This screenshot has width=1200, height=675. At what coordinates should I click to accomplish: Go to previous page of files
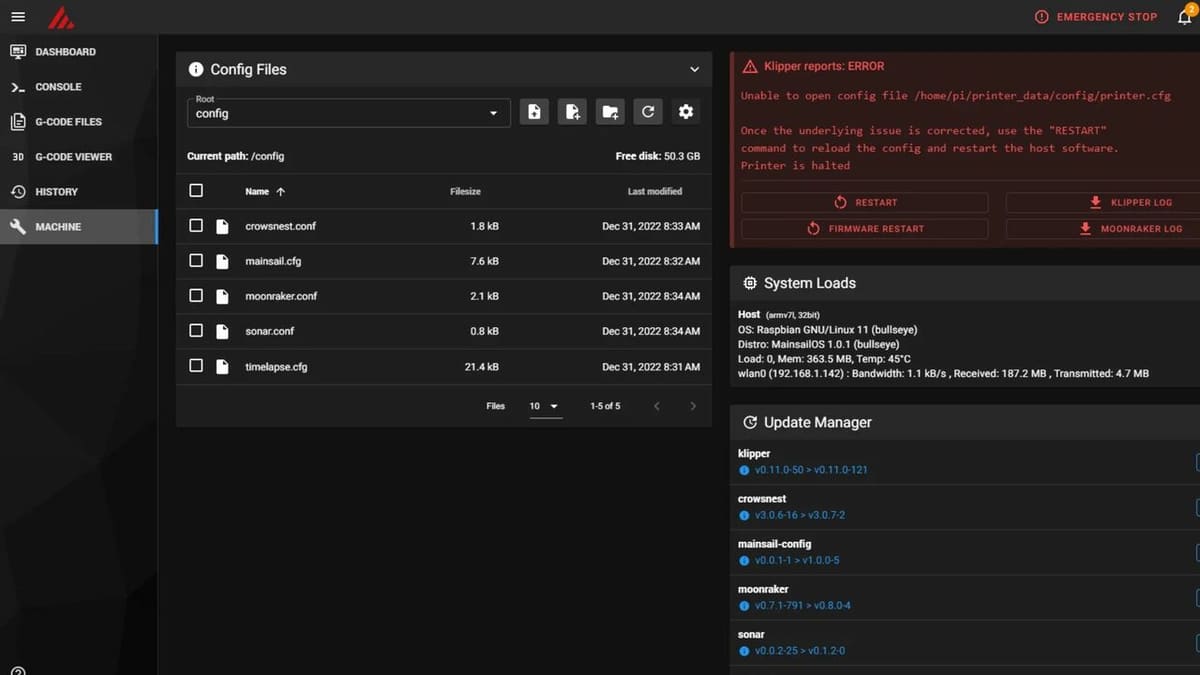[x=657, y=406]
